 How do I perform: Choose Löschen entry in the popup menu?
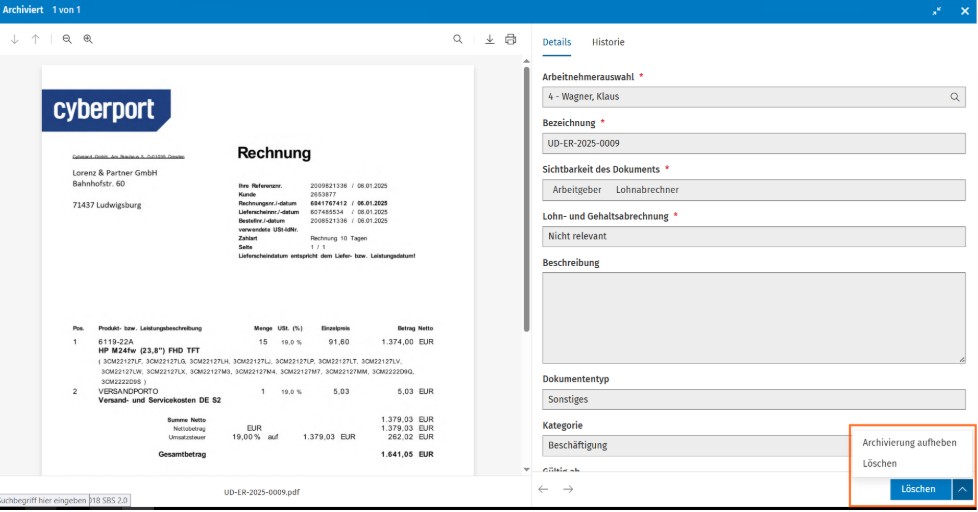[x=879, y=463]
